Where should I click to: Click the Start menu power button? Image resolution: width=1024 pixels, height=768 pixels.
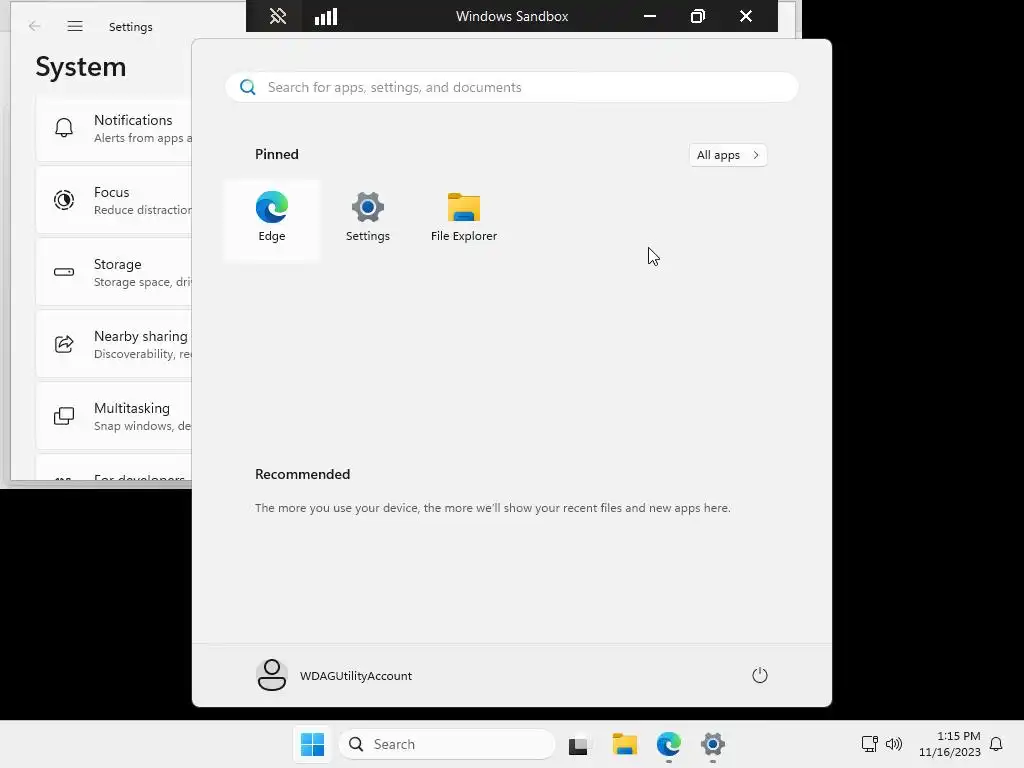click(760, 675)
